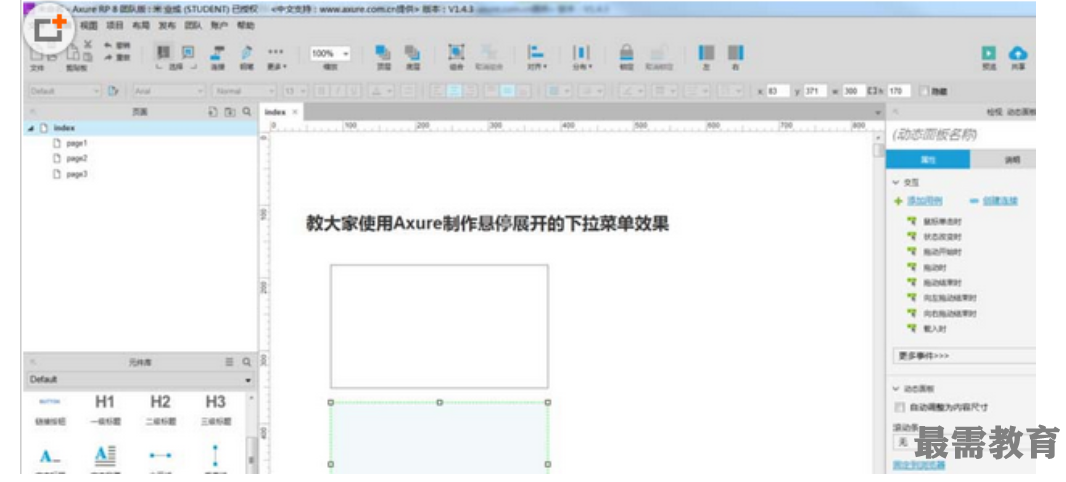Click the dynamic panel name field
This screenshot has height=482, width=1066.
961,135
